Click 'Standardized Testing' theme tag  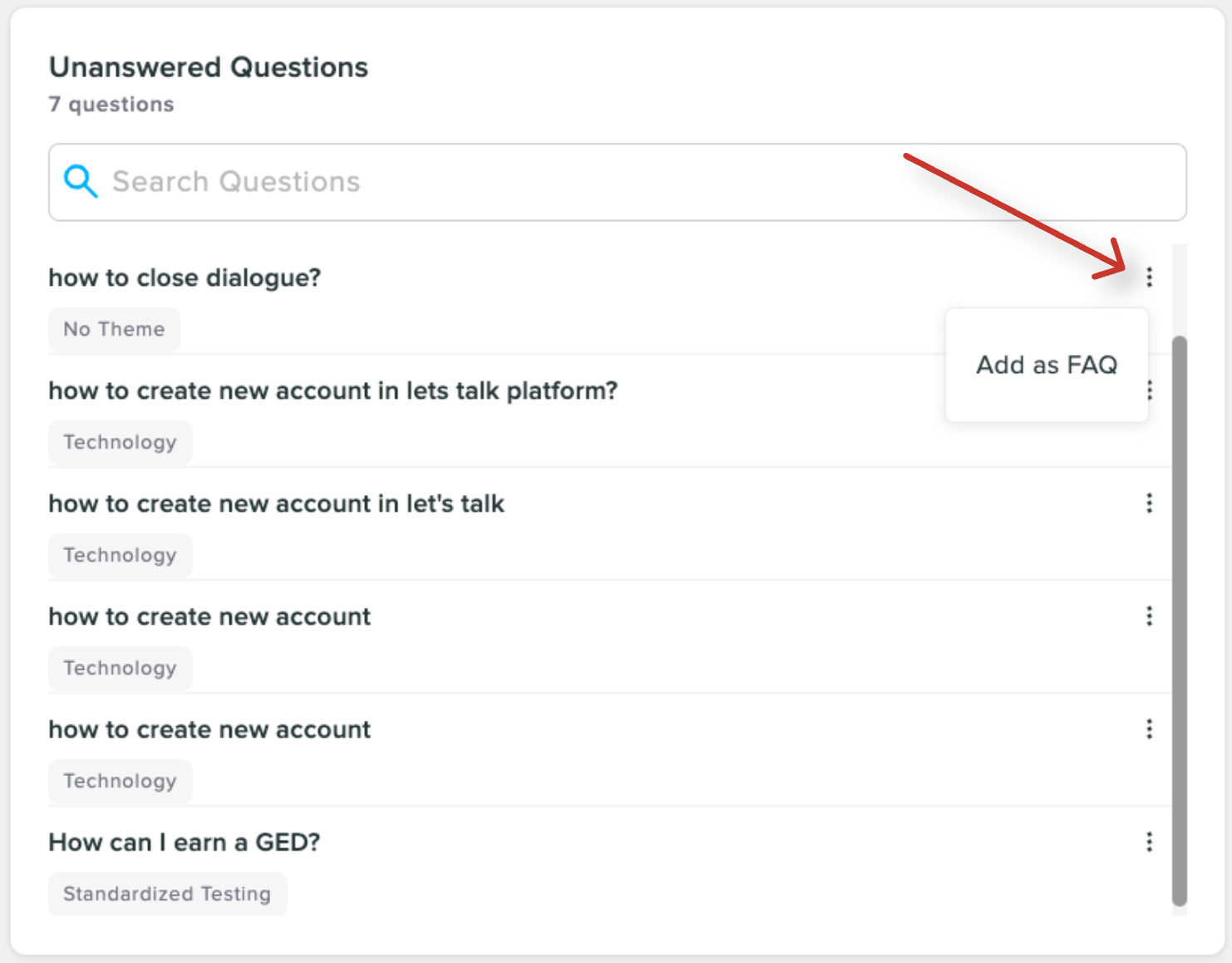[x=167, y=894]
